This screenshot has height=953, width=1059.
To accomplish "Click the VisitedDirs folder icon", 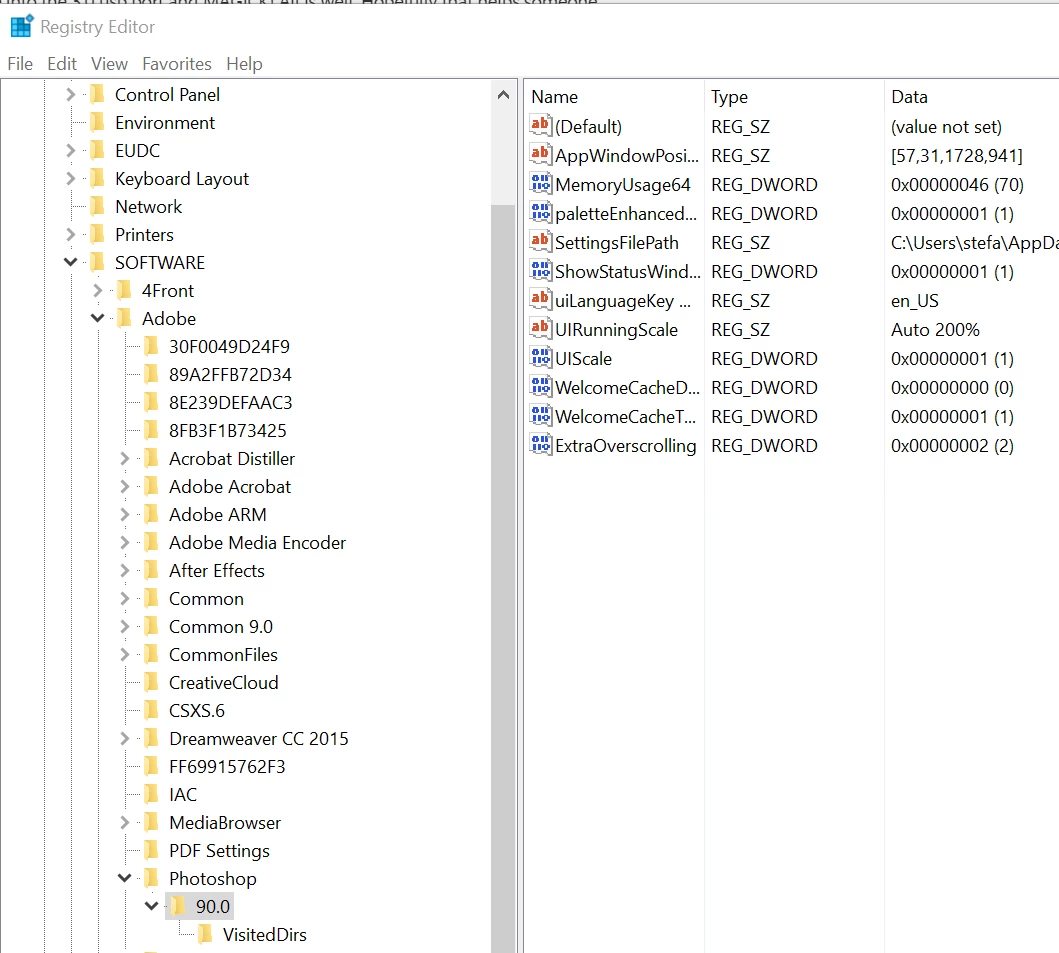I will pos(206,934).
